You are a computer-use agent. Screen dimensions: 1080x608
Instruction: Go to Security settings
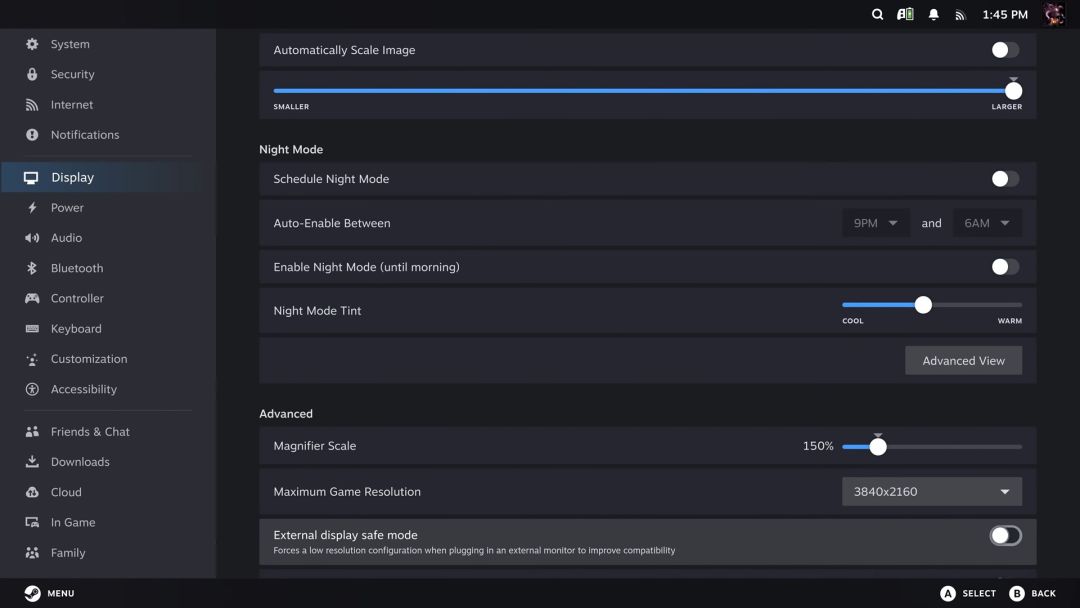coord(72,74)
